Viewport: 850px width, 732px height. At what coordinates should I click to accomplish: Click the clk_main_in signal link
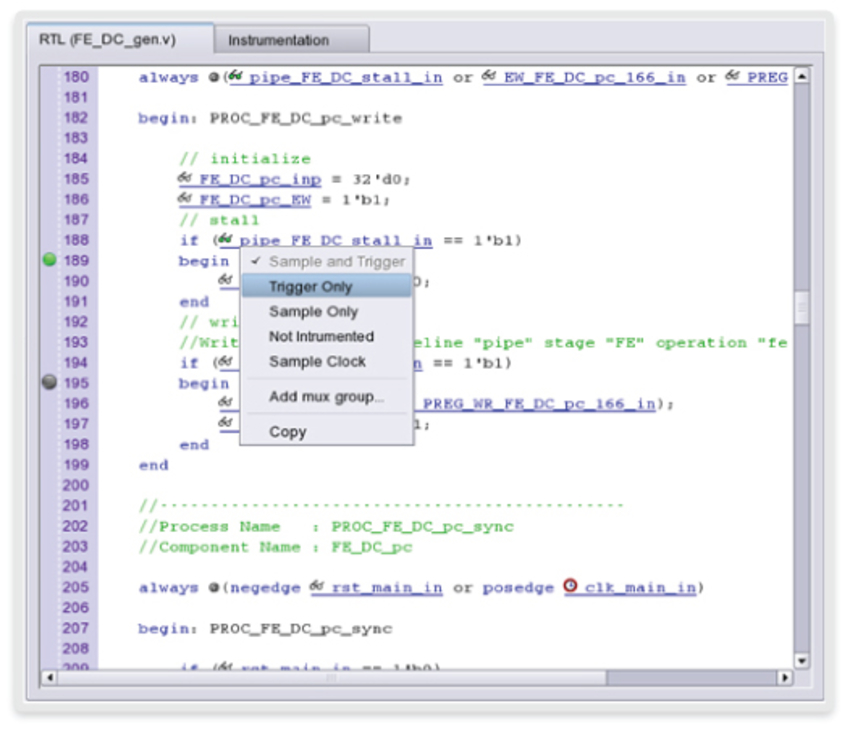[640, 588]
